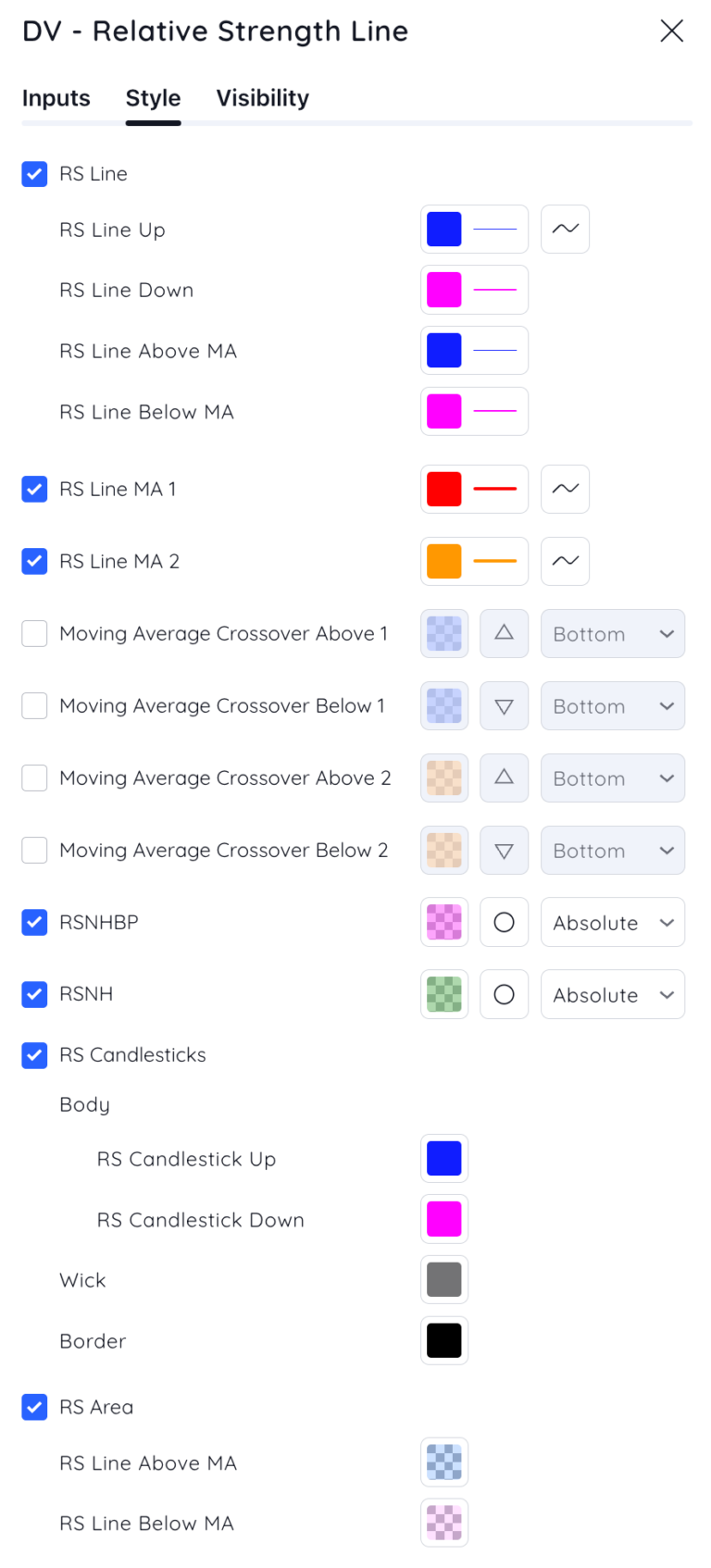Switch to the Visibility tab

pos(263,98)
